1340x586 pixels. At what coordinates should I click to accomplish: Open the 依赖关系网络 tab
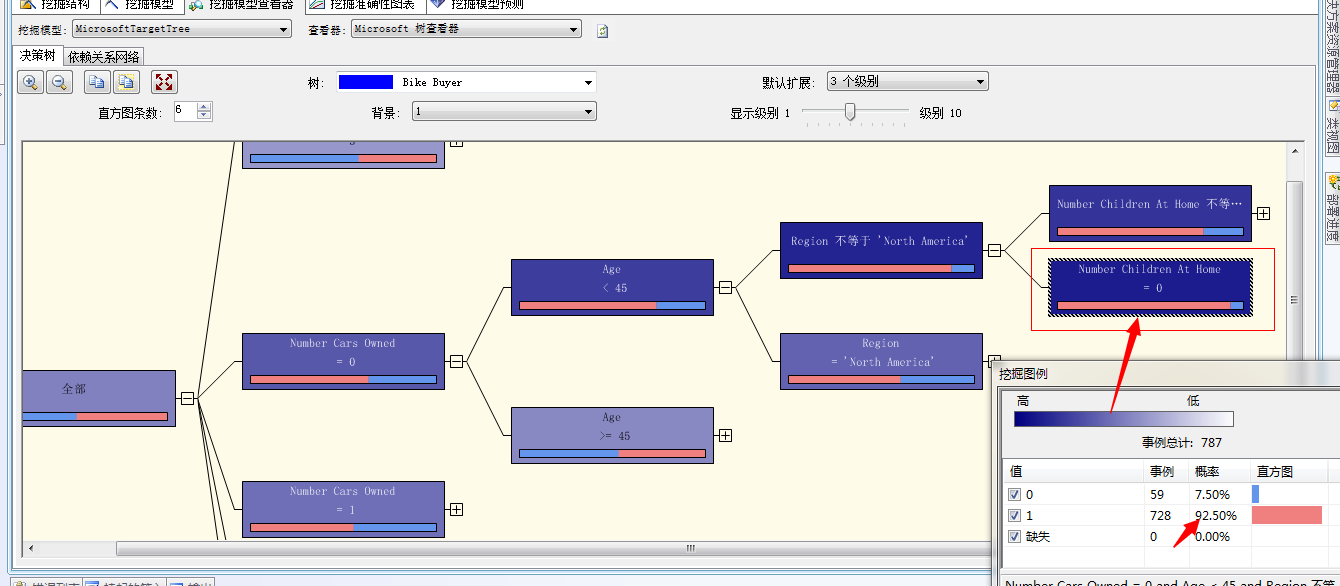click(x=104, y=56)
